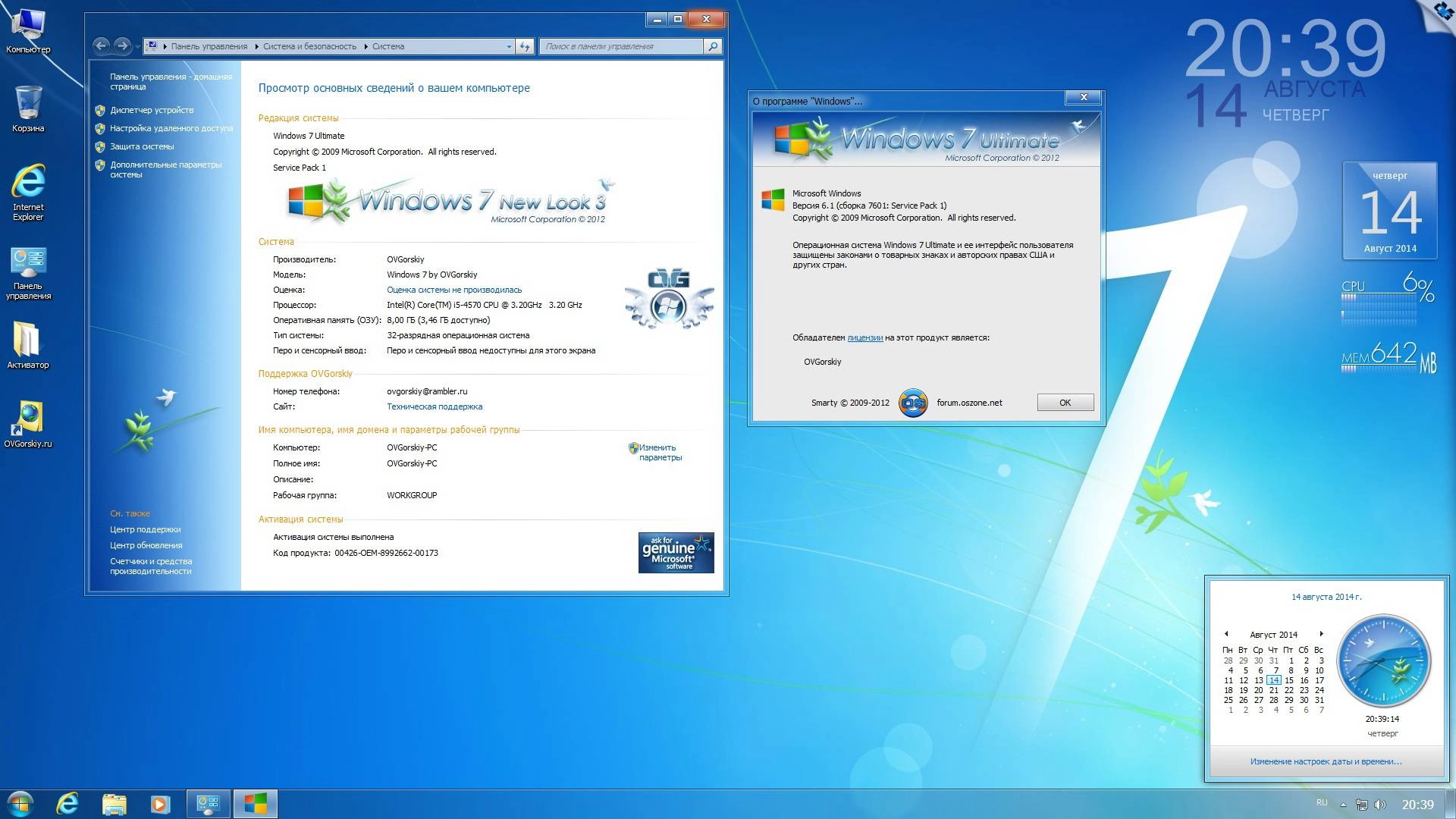1456x819 pixels.
Task: Select day 31 of August in calendar
Action: [1319, 700]
